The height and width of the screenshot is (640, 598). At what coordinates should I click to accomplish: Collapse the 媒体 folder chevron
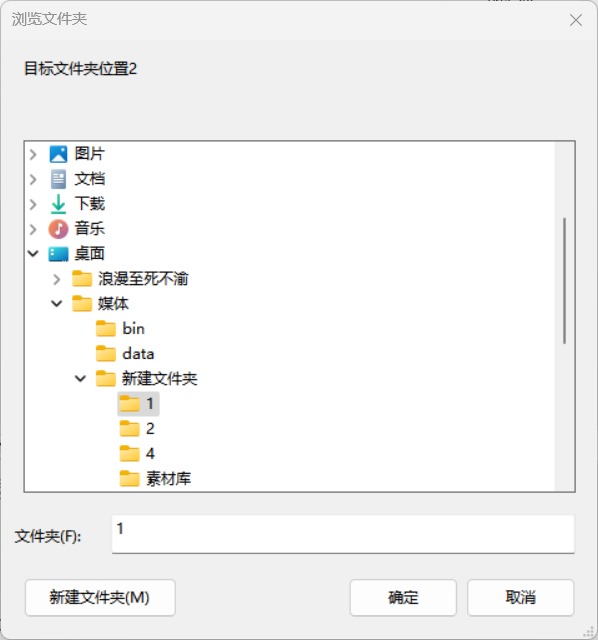(57, 304)
